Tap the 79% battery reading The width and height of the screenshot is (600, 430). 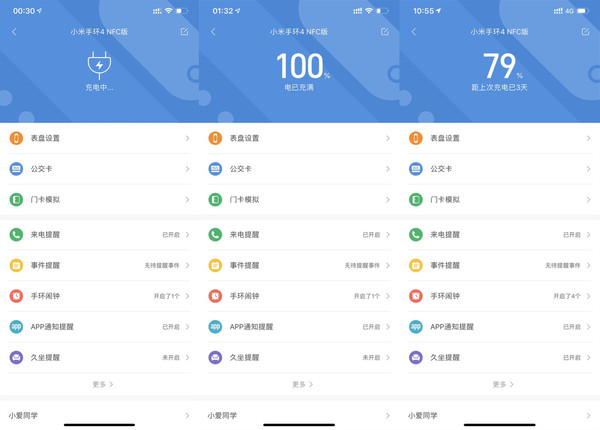[x=502, y=66]
